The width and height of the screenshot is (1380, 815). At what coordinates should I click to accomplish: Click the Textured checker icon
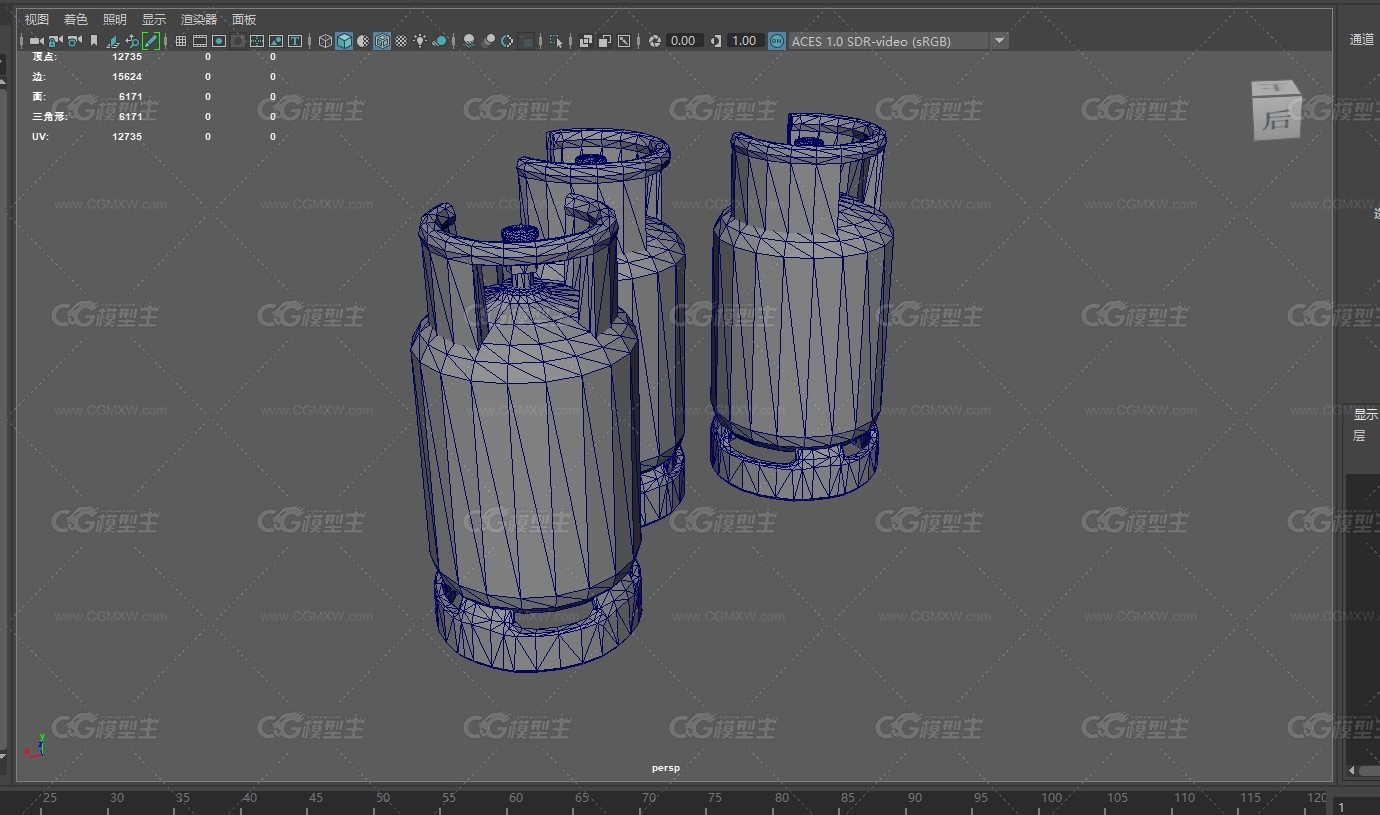pos(401,41)
